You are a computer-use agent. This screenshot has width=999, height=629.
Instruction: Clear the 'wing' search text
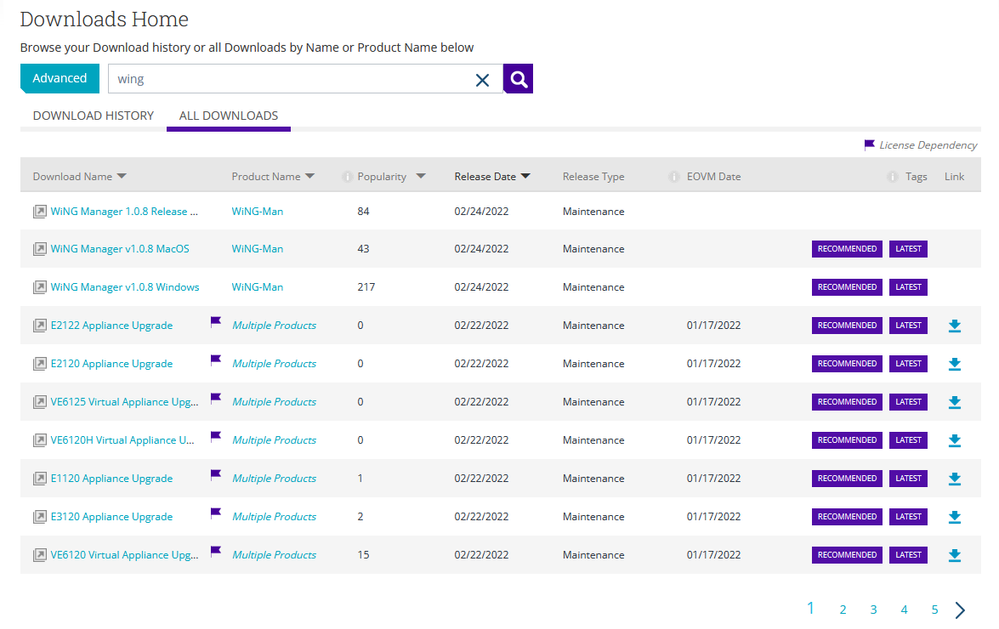coord(482,80)
